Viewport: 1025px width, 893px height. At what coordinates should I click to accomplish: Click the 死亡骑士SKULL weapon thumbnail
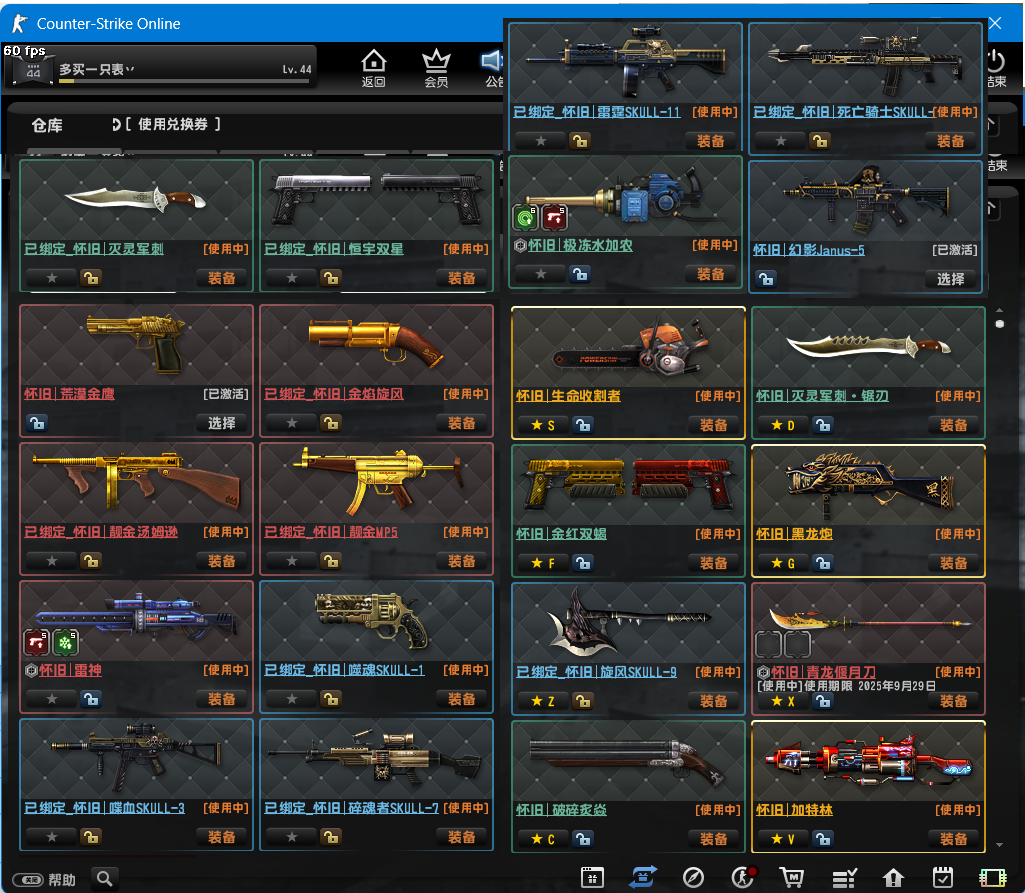pyautogui.click(x=865, y=63)
